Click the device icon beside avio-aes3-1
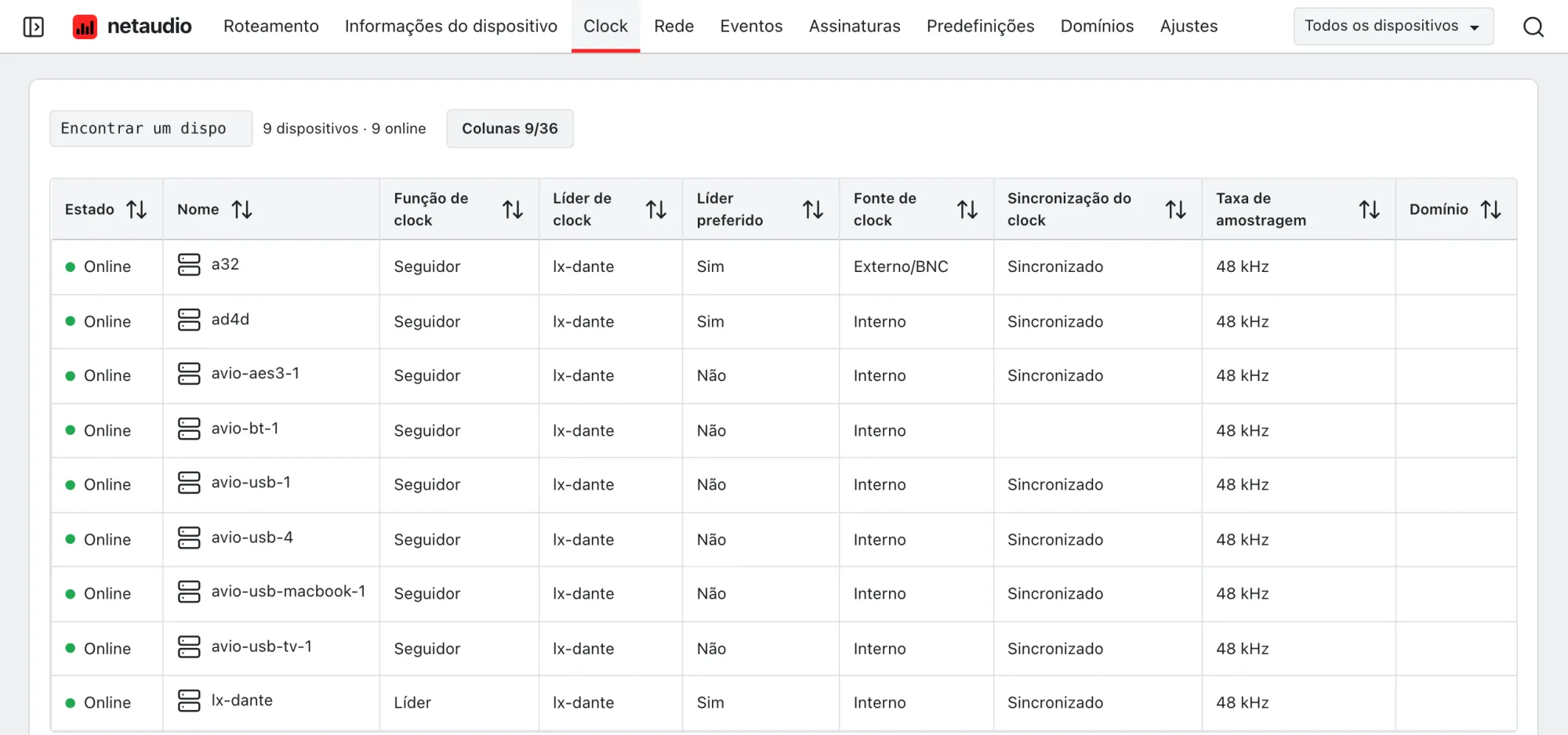The height and width of the screenshot is (735, 1568). [x=189, y=374]
